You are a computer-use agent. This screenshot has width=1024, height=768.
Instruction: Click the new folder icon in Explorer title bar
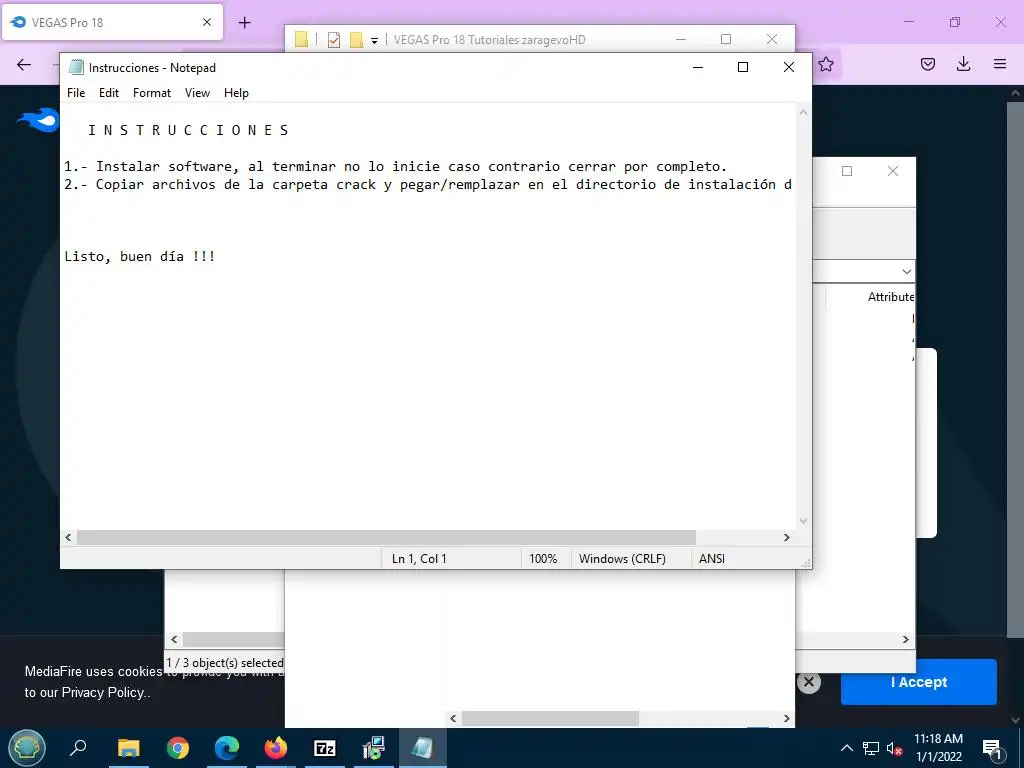pyautogui.click(x=356, y=40)
